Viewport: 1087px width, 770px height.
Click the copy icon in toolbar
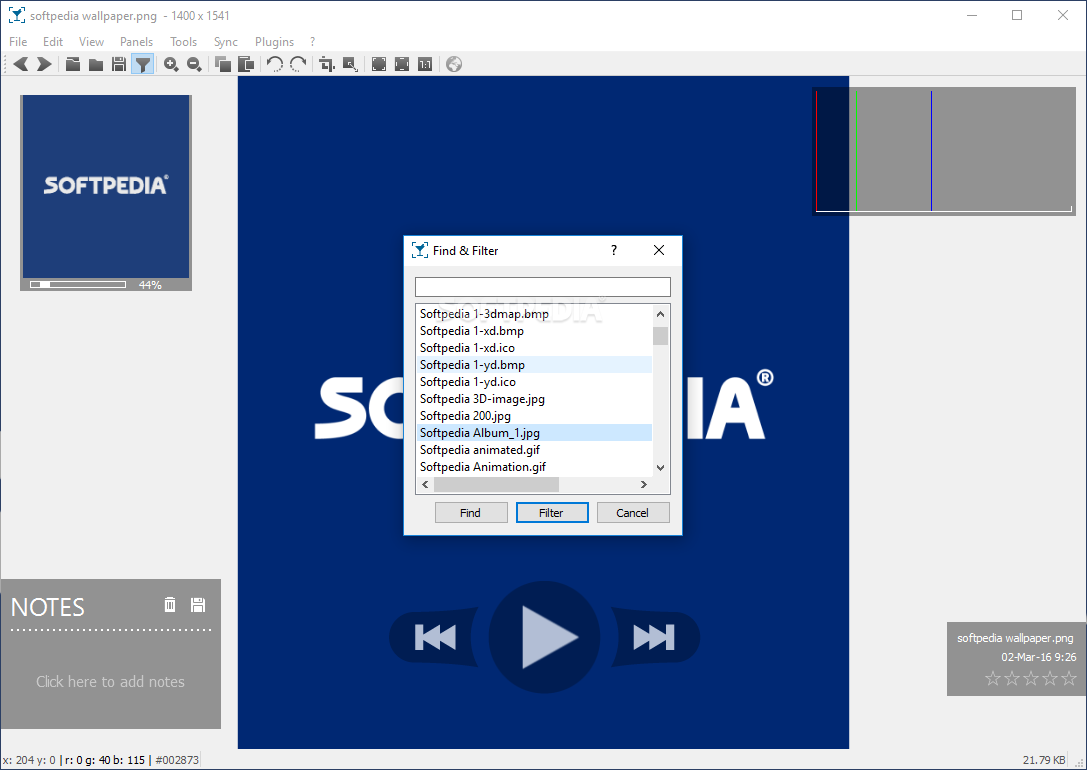(223, 64)
